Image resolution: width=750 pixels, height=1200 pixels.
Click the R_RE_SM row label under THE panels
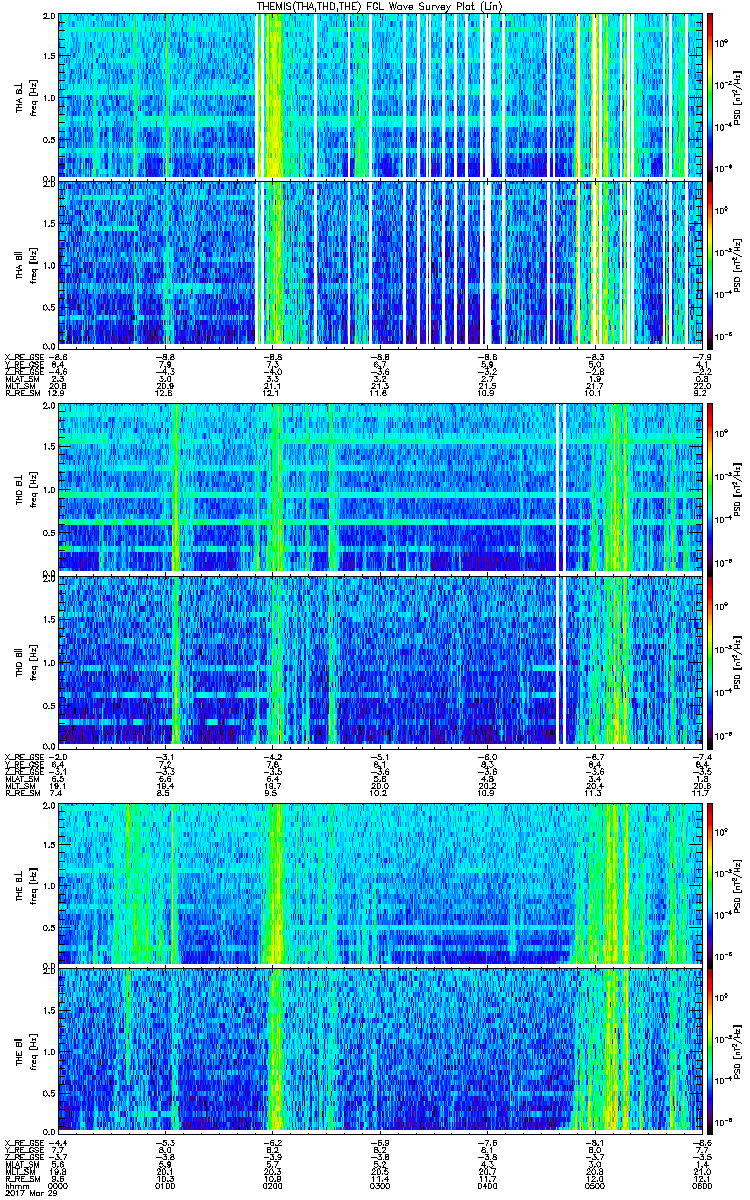tap(21, 1179)
